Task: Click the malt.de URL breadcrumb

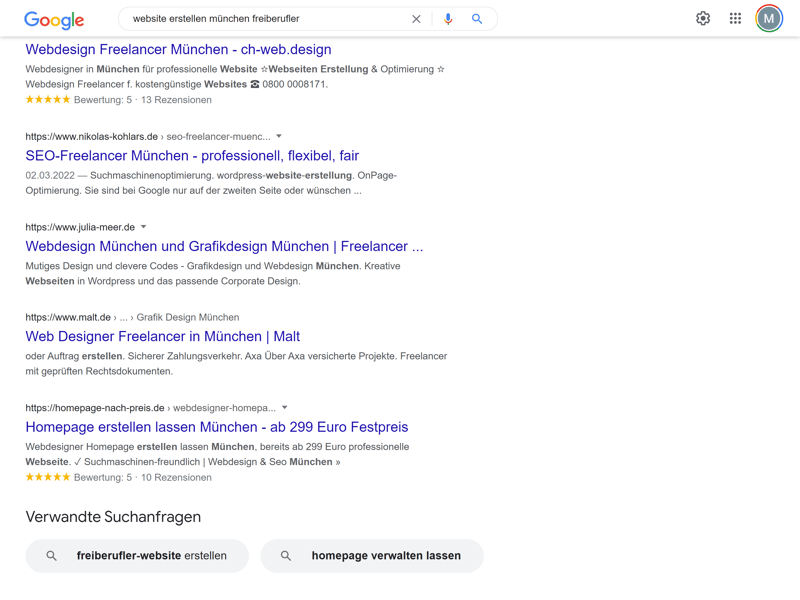Action: [68, 317]
